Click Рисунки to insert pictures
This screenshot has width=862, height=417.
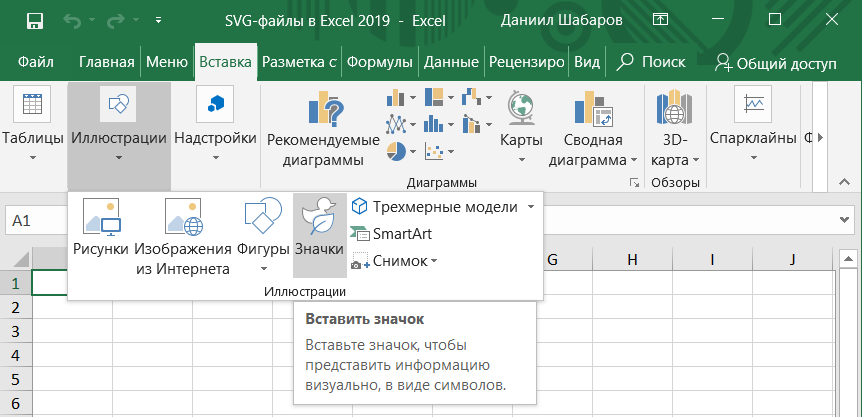(101, 229)
